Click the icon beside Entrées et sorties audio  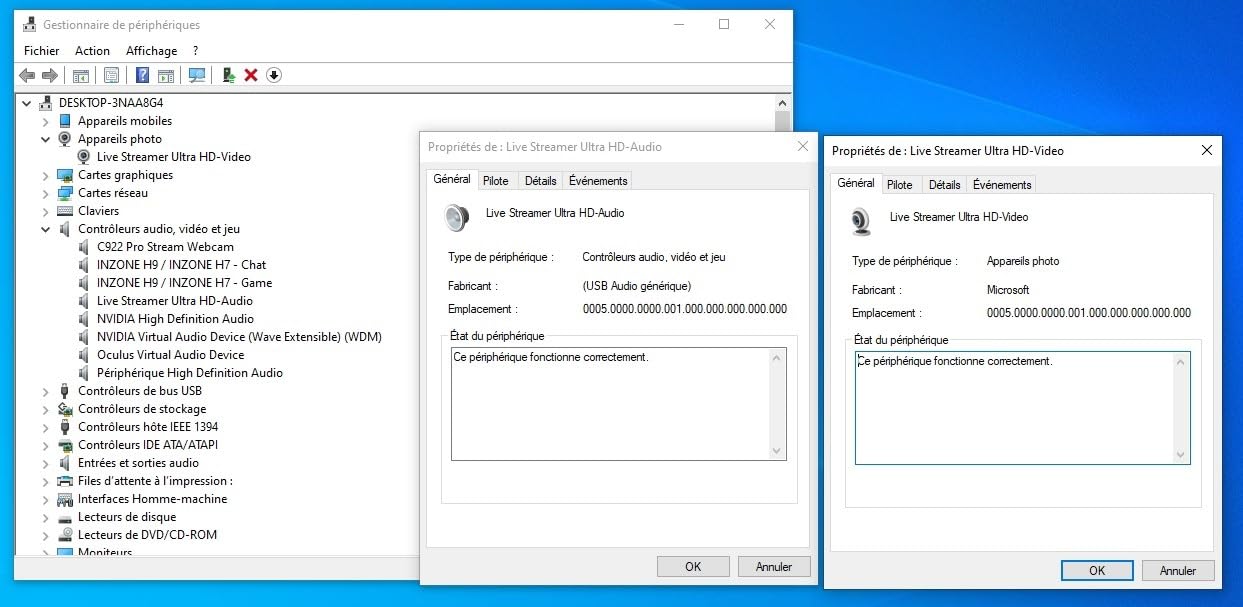(x=65, y=463)
